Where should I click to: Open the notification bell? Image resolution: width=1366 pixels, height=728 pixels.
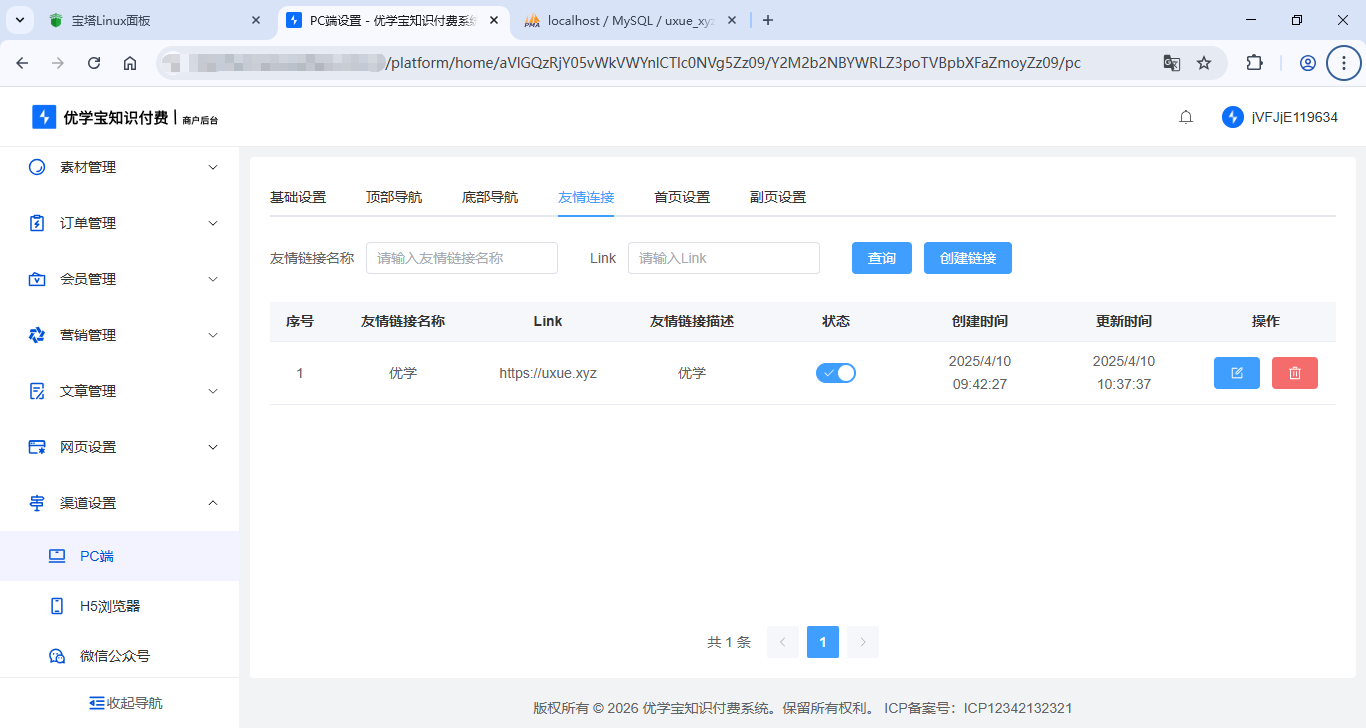click(1186, 117)
